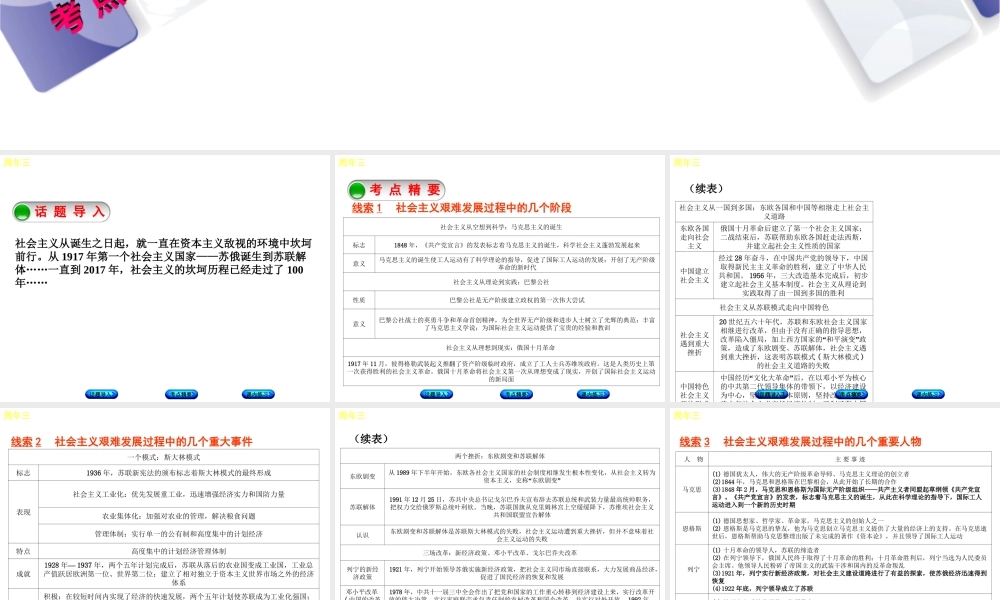
Task: Click table row 社会主义从理想到现实：俄国十月革命
Action: [501, 348]
